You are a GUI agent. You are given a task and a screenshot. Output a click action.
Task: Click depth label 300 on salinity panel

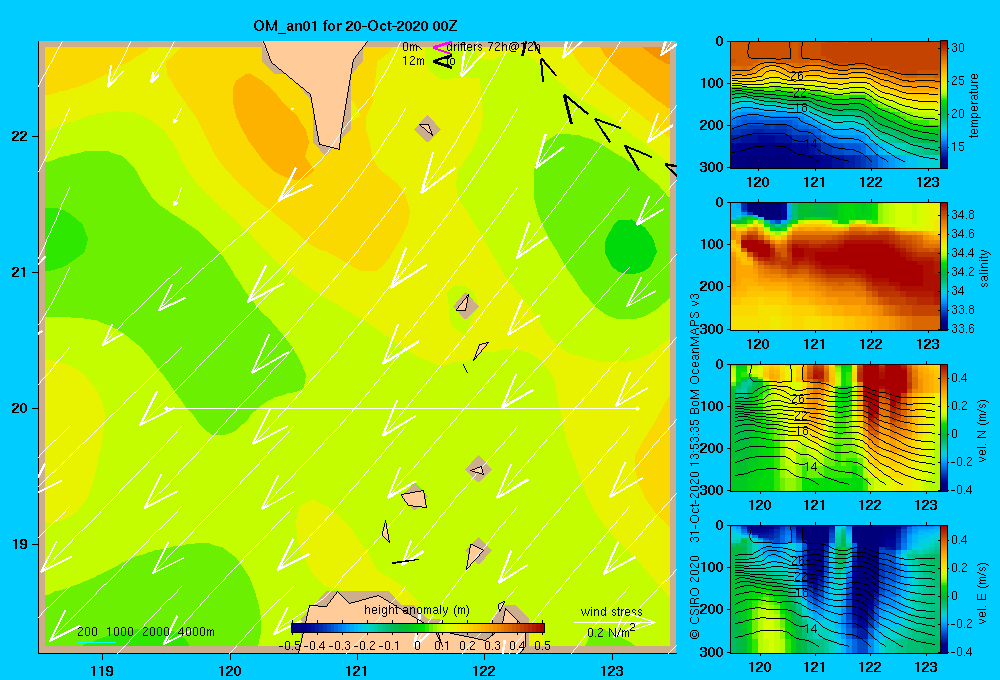coord(713,329)
